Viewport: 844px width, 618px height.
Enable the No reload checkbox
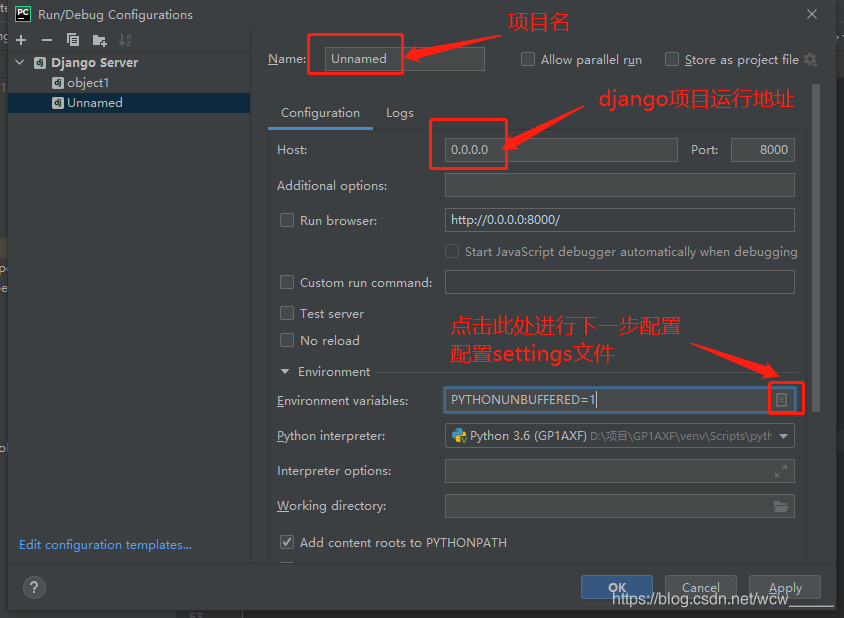click(287, 340)
